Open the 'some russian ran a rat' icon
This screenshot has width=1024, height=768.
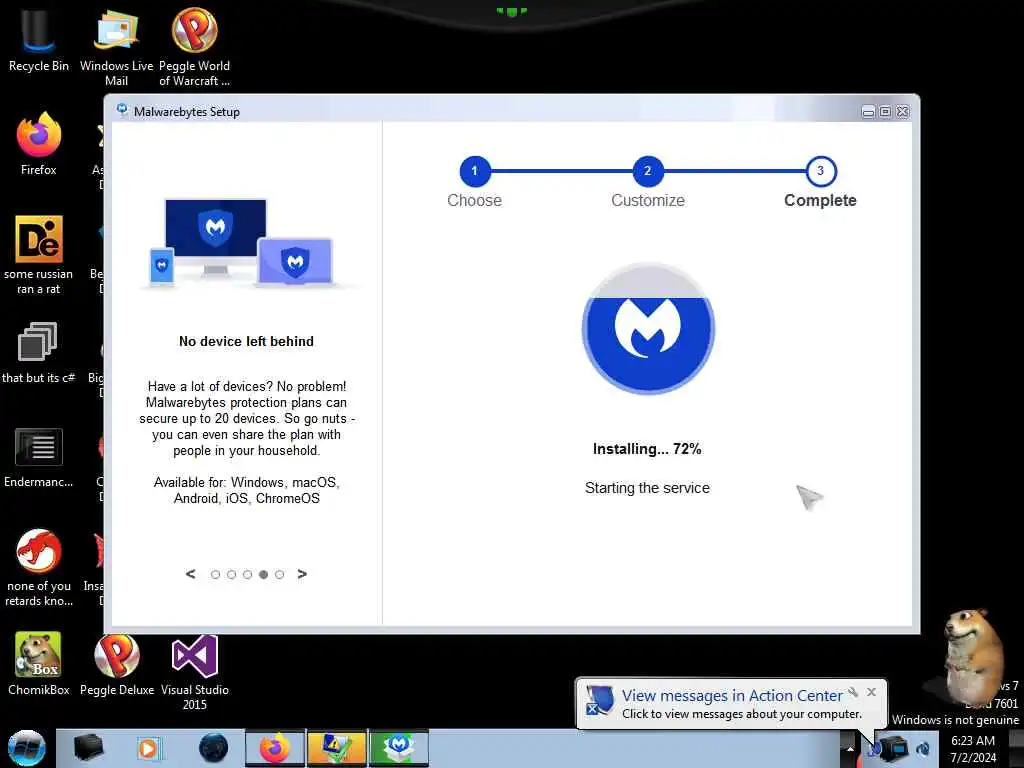point(38,255)
